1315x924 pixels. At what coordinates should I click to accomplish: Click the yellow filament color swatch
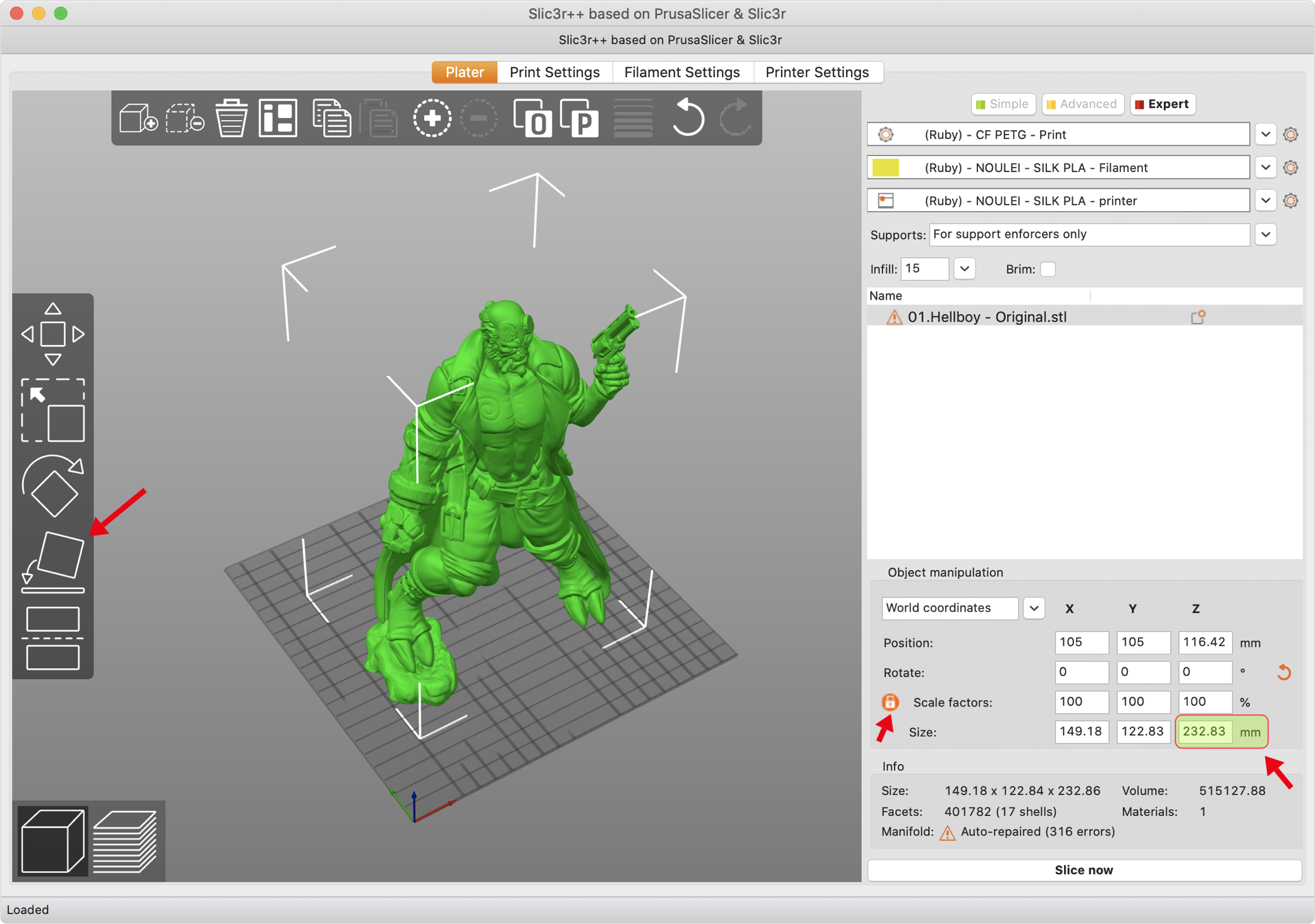[885, 167]
